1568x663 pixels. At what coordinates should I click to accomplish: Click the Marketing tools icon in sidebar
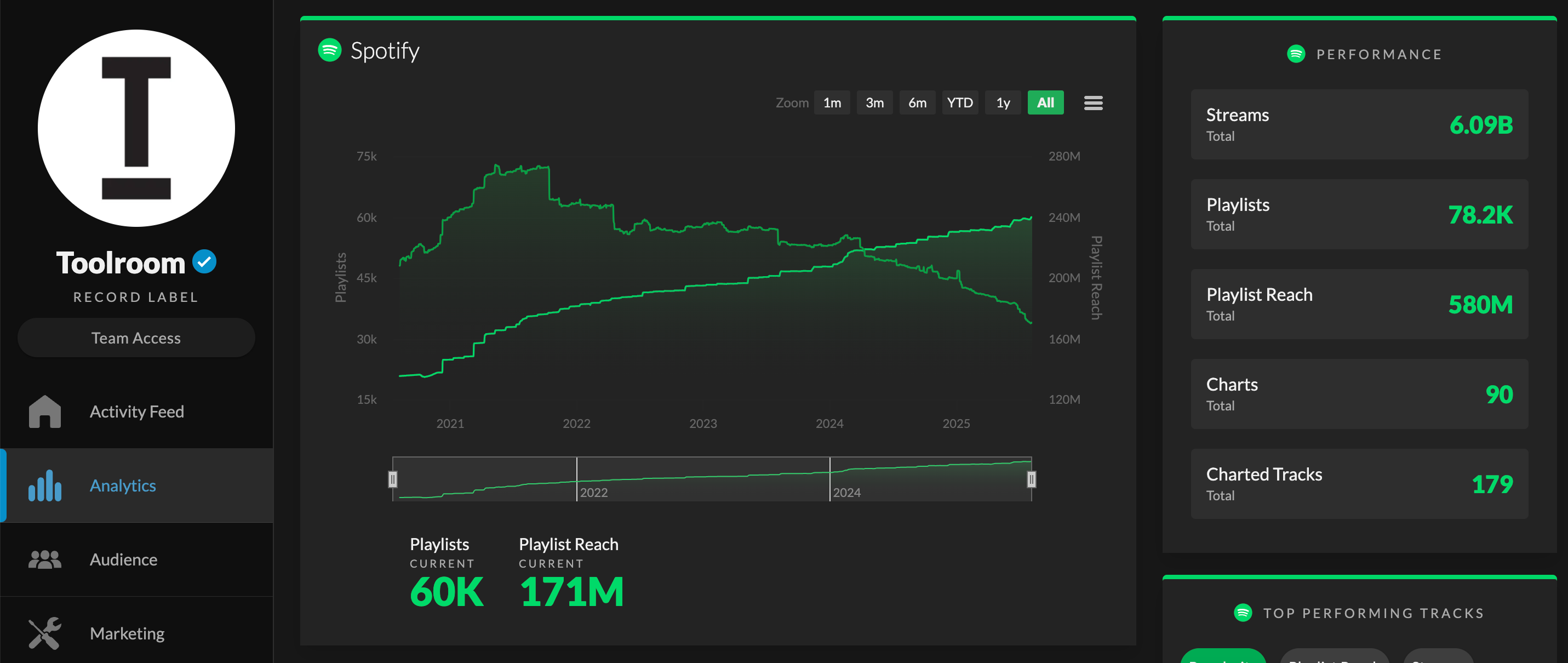[x=44, y=633]
